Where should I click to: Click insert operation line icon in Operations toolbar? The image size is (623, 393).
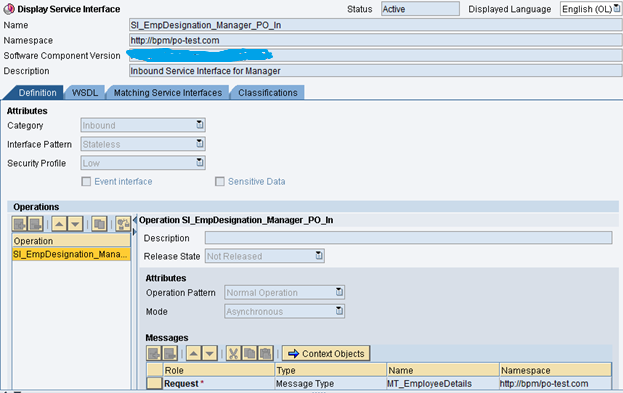19,224
